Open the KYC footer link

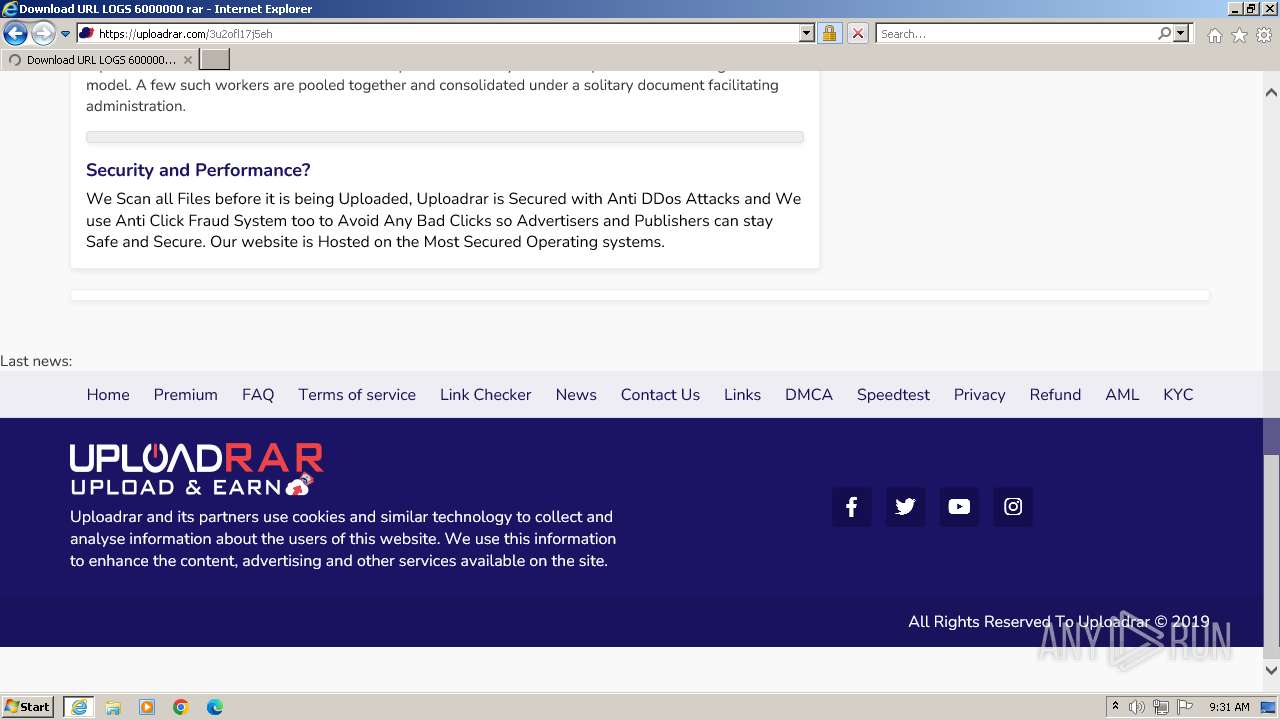pos(1178,395)
